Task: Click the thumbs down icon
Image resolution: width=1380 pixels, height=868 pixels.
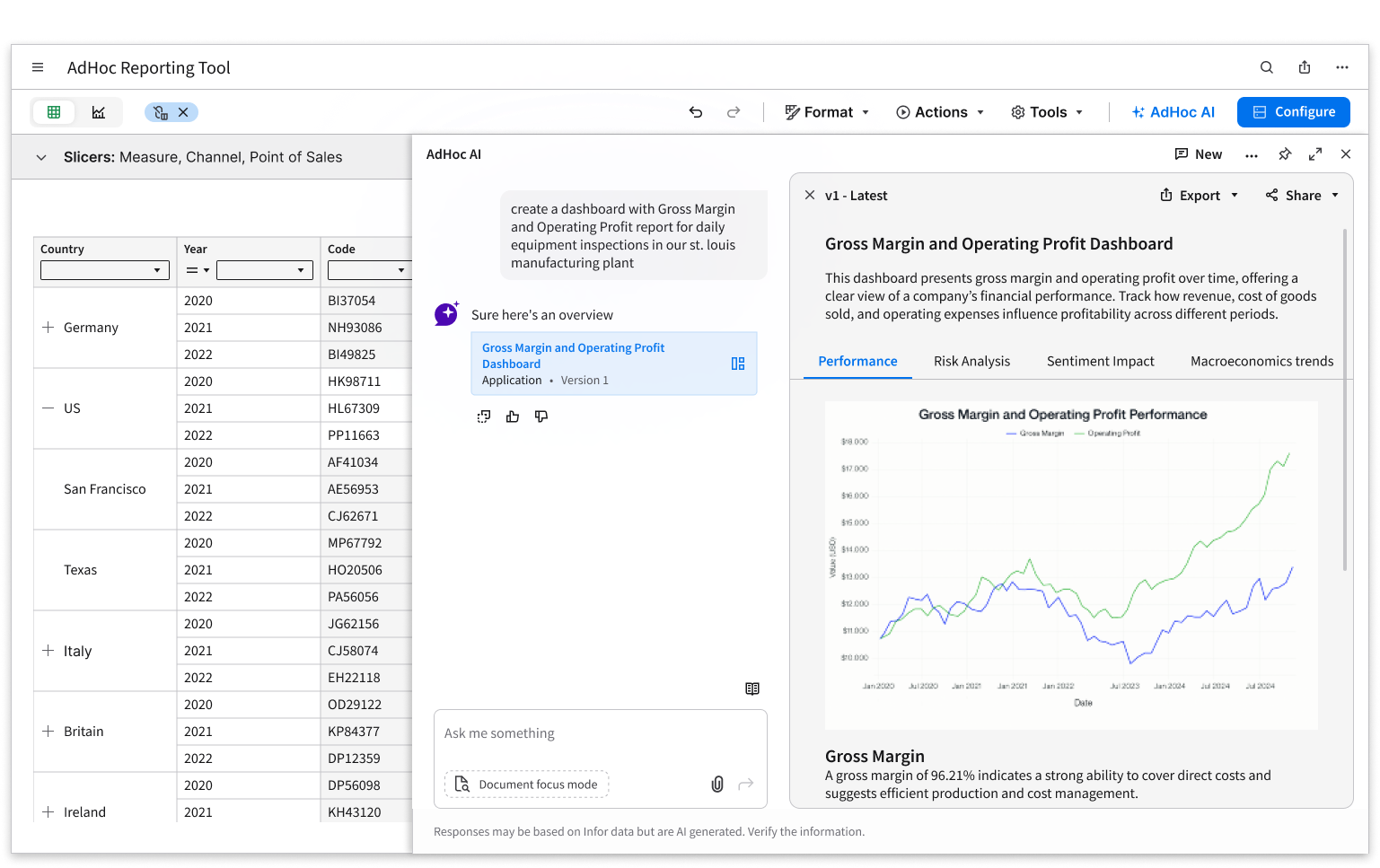Action: coord(541,416)
